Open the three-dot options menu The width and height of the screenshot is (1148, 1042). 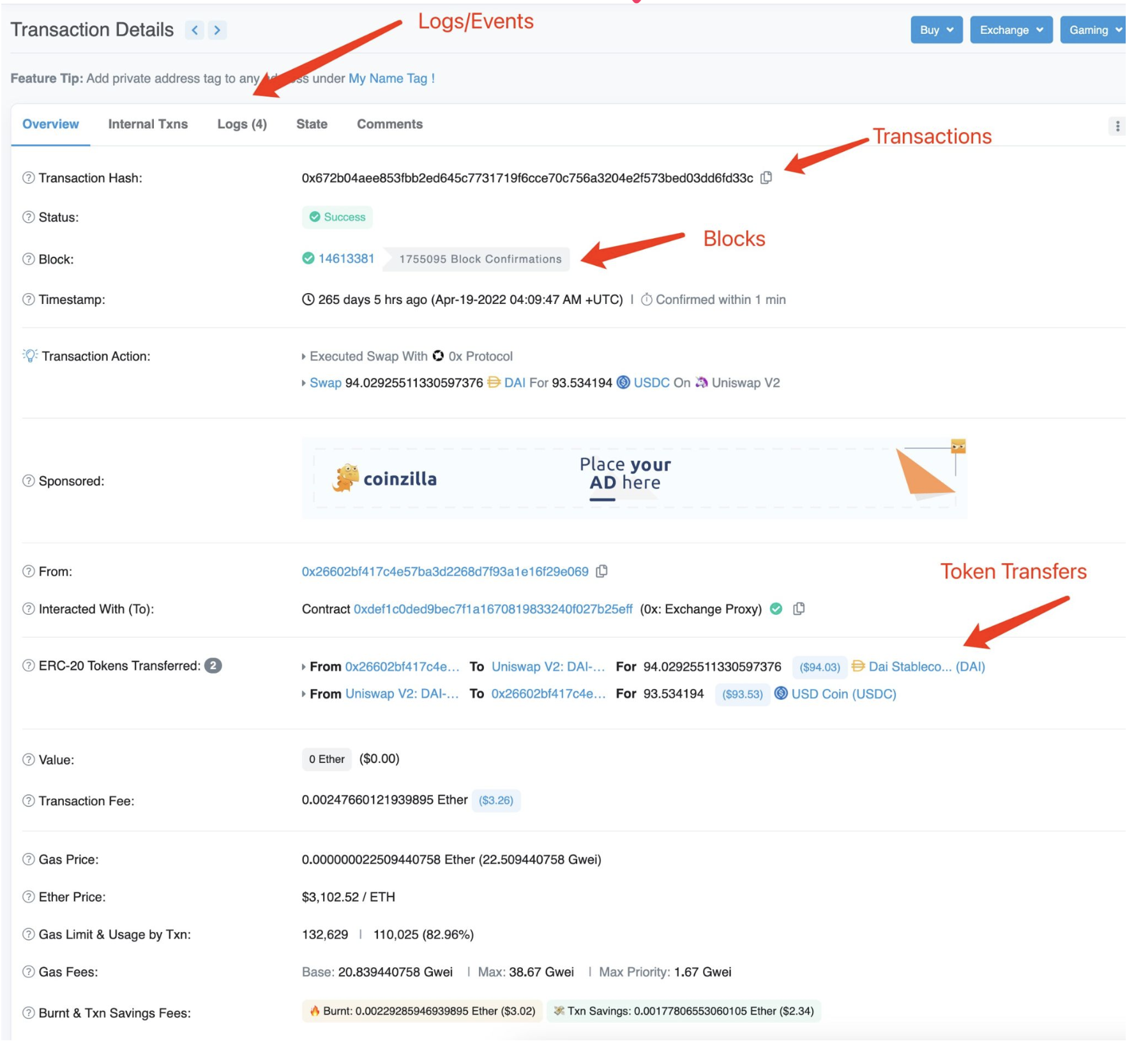point(1117,126)
